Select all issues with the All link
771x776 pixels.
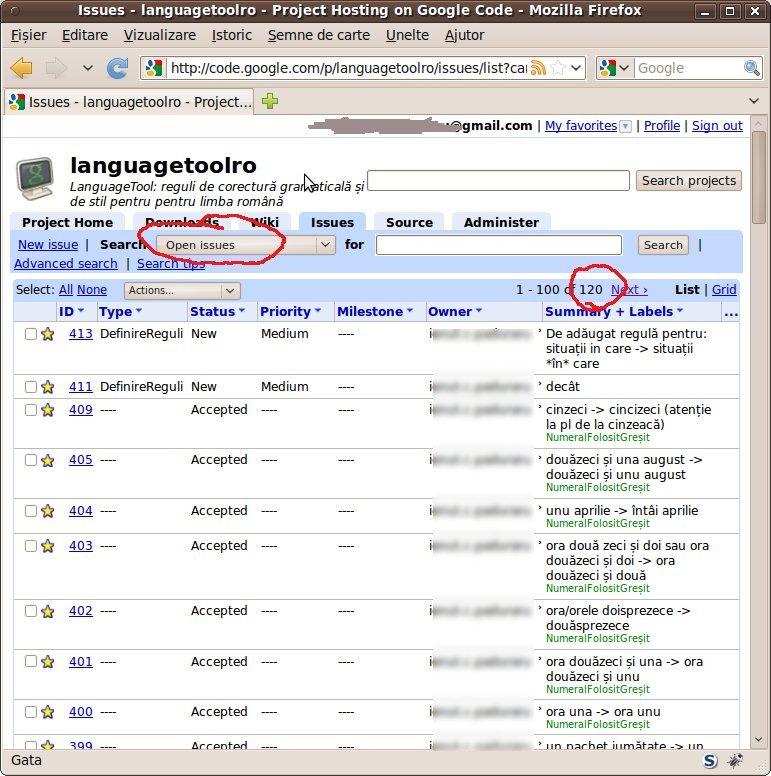pos(66,290)
